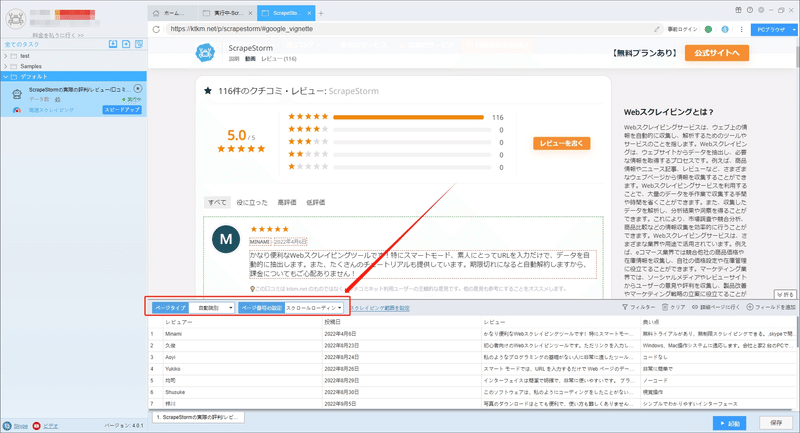Click the import task icon in sidebar header
The width and height of the screenshot is (800, 433).
(x=113, y=44)
